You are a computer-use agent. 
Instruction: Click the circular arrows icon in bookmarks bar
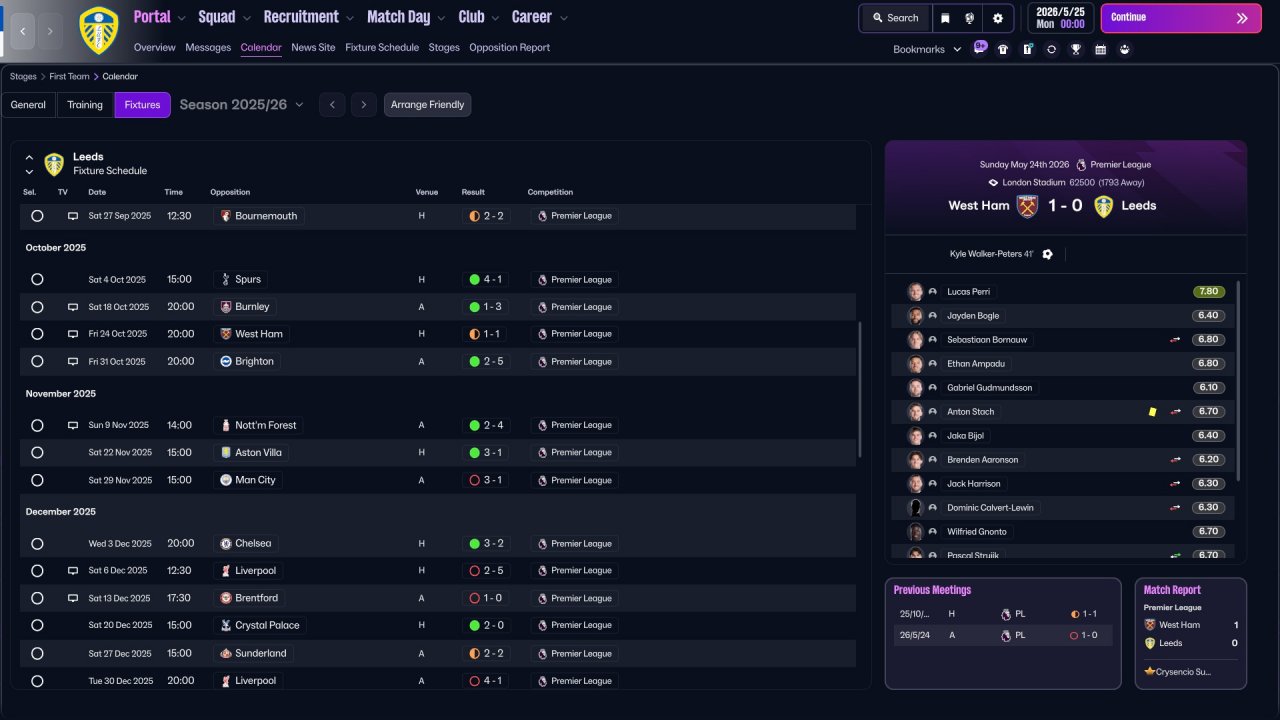[x=1051, y=49]
